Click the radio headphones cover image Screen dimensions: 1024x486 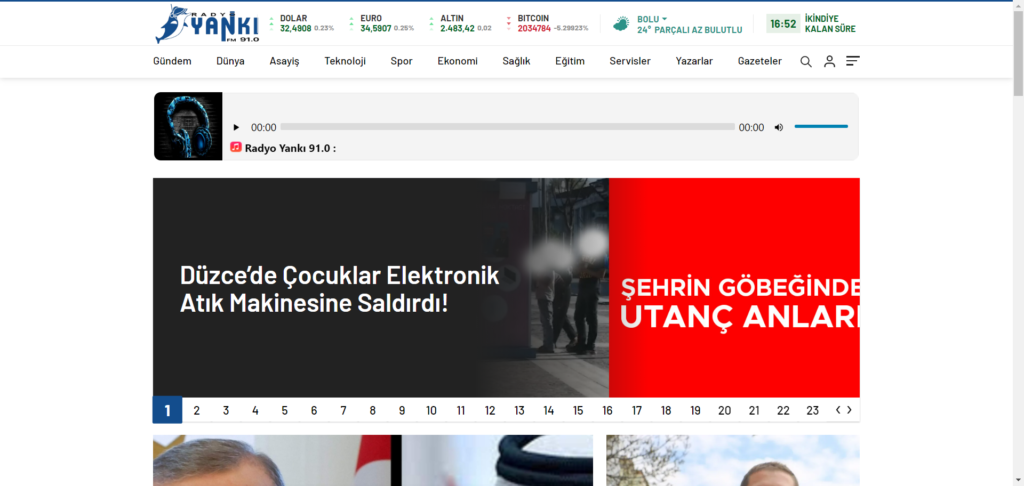click(x=188, y=126)
